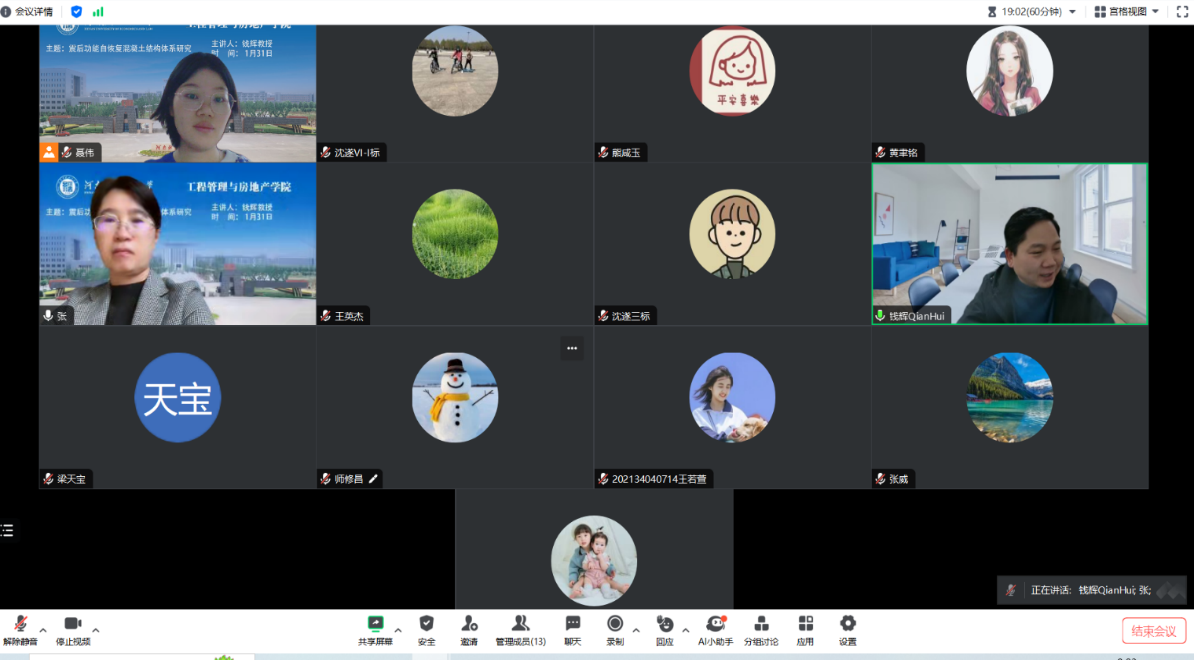Open the 宫格视图 layout dropdown

click(x=1127, y=12)
